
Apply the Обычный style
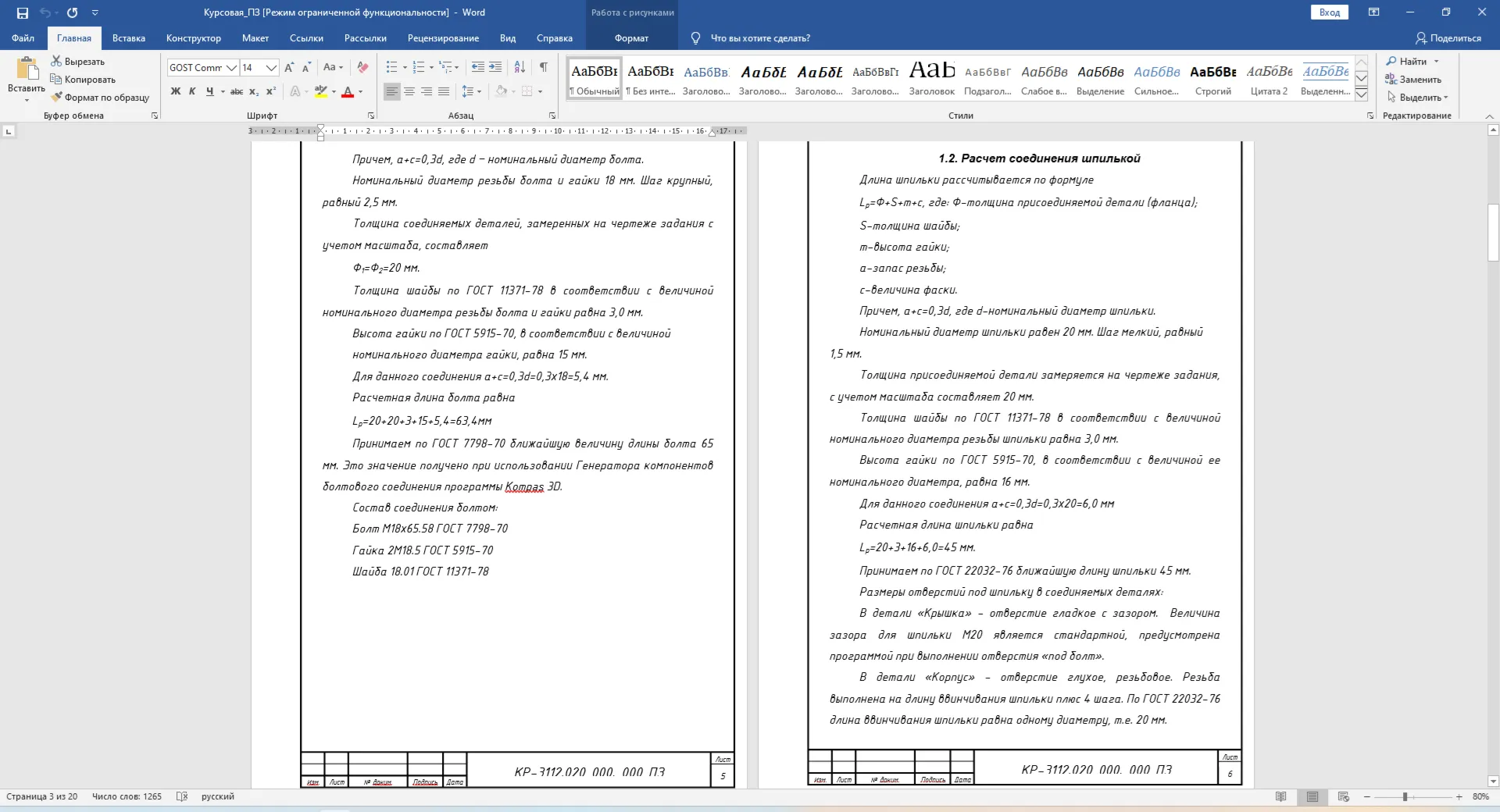coord(595,79)
